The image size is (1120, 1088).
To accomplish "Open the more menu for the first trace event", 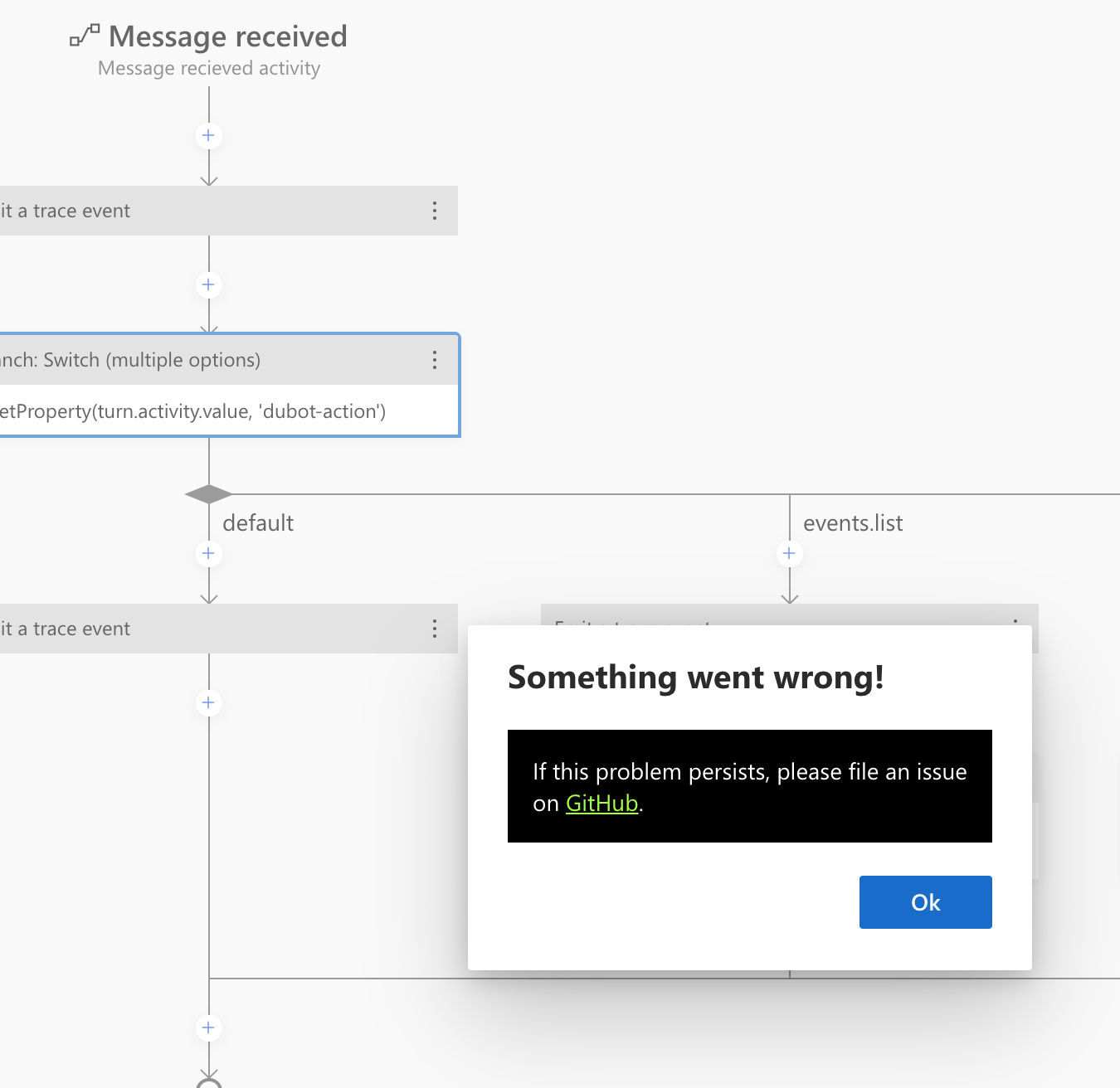I will pos(435,211).
